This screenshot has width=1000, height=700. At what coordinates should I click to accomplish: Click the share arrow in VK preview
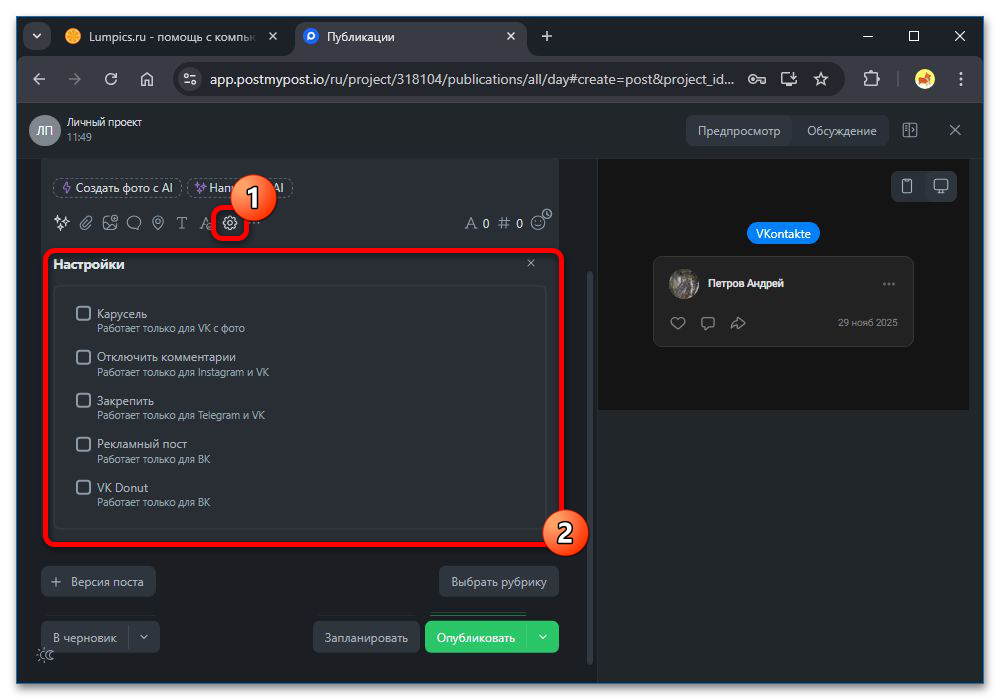[738, 323]
